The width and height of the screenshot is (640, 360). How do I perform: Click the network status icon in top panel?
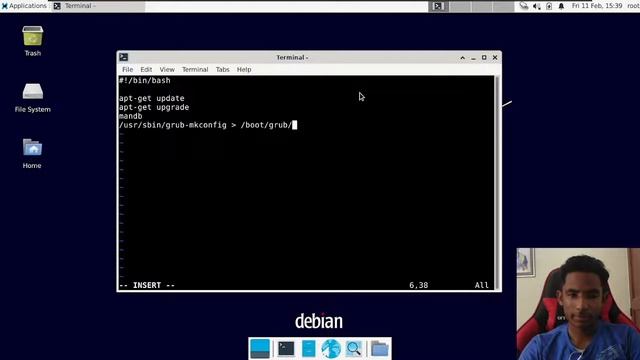pos(524,6)
